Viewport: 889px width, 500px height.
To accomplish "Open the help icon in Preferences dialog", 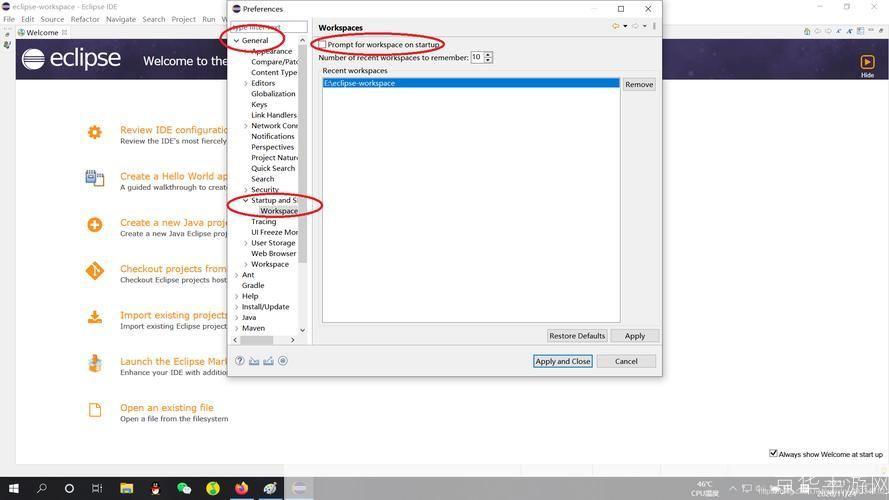I will (240, 361).
